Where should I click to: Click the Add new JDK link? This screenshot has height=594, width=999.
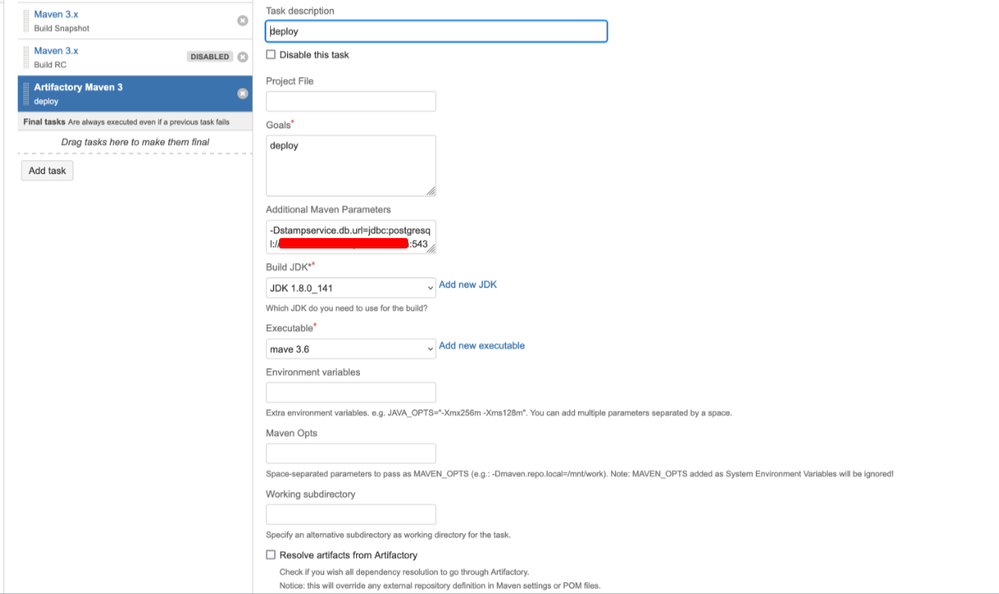[x=468, y=285]
